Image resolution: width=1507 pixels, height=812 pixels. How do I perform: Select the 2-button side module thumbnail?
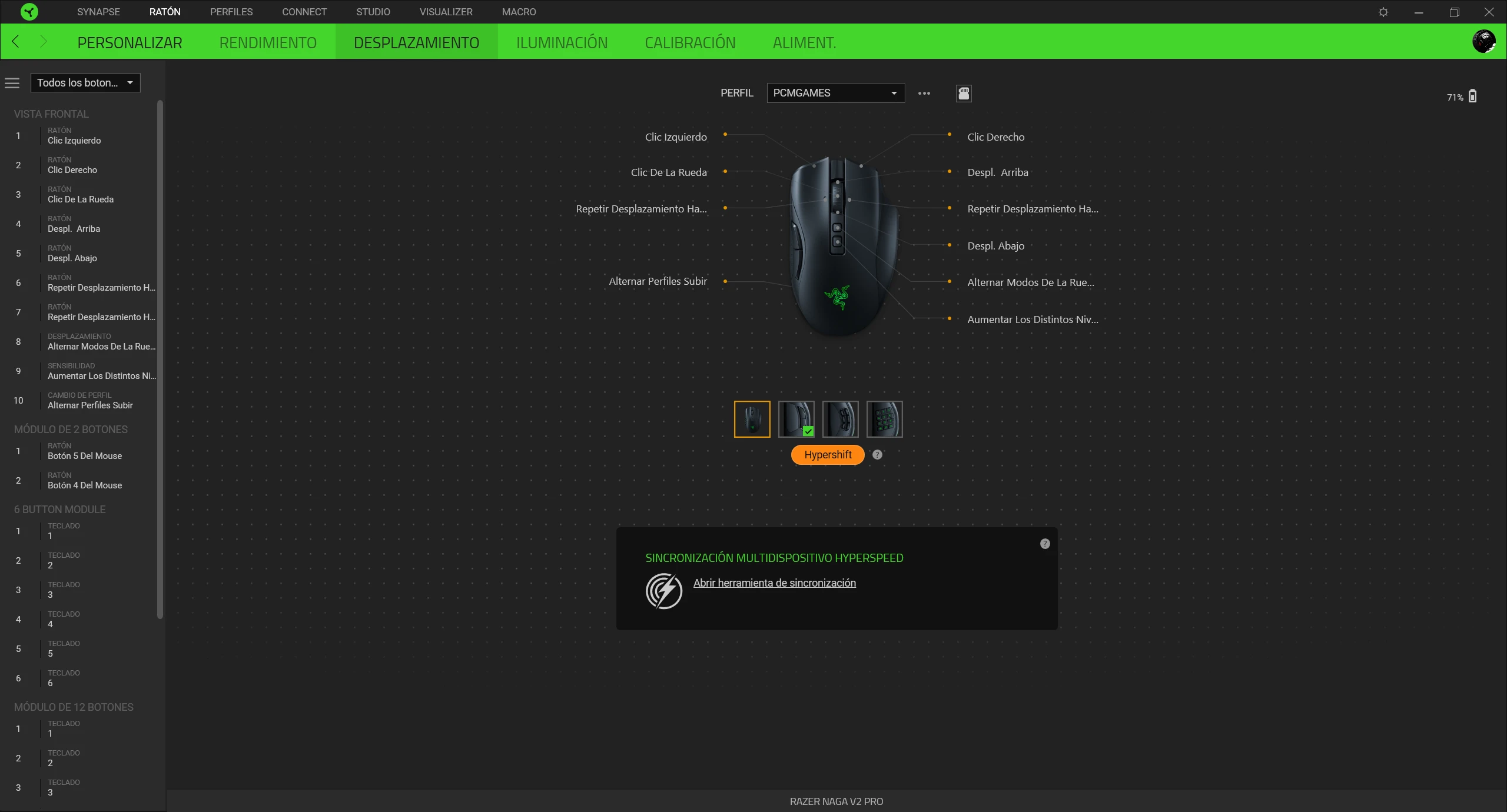pyautogui.click(x=796, y=419)
